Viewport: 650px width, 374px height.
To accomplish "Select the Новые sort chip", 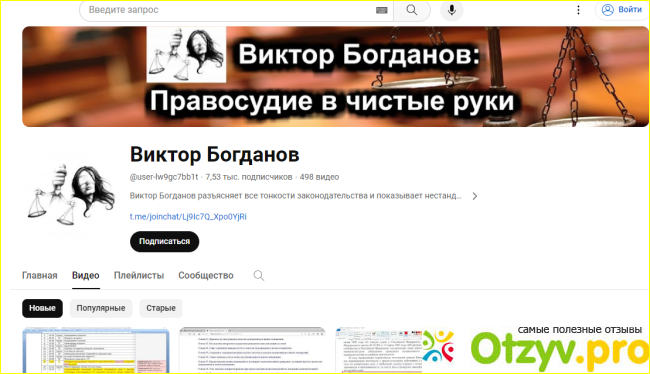I will coord(42,308).
